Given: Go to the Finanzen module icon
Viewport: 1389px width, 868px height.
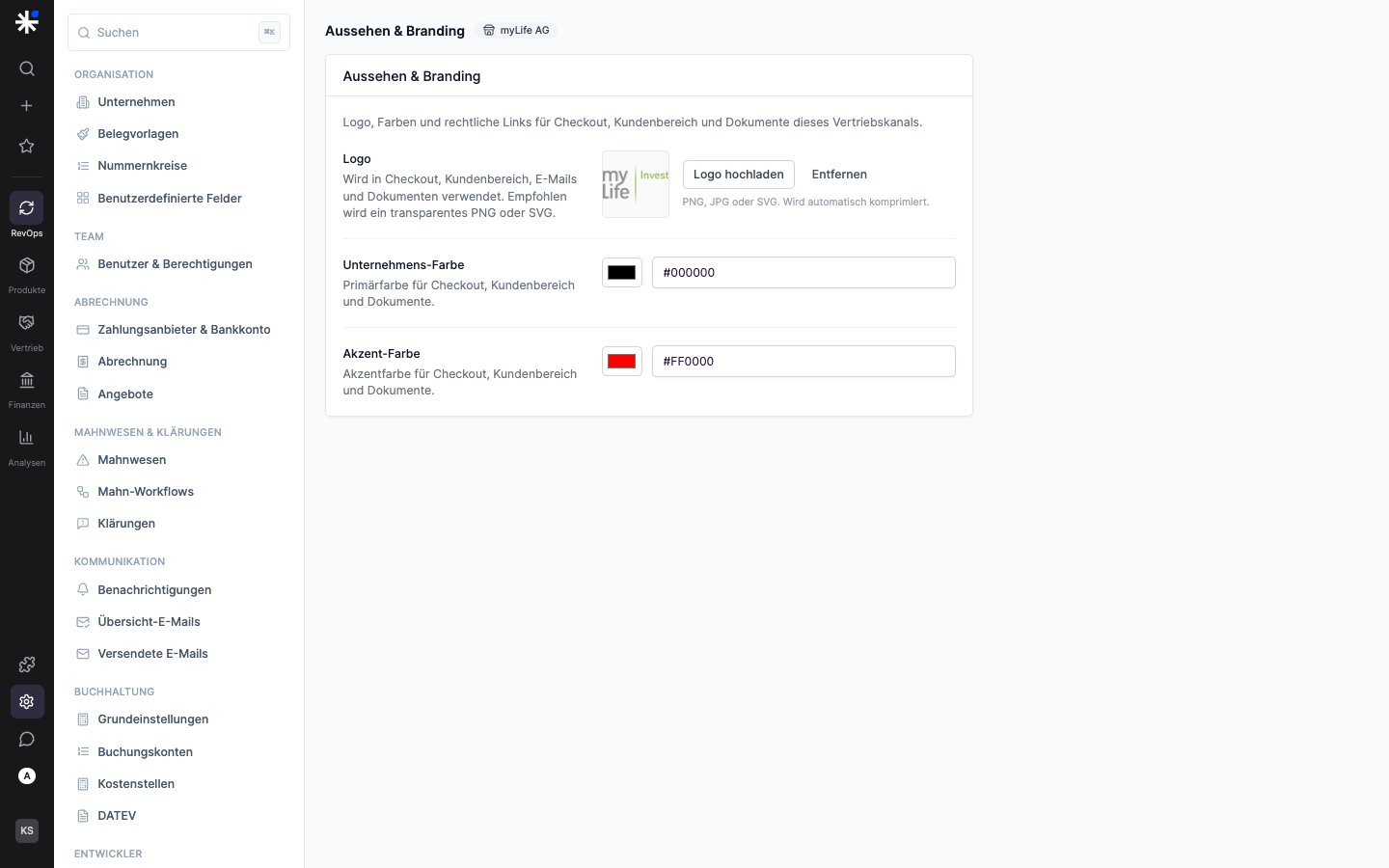Looking at the screenshot, I should (x=27, y=380).
